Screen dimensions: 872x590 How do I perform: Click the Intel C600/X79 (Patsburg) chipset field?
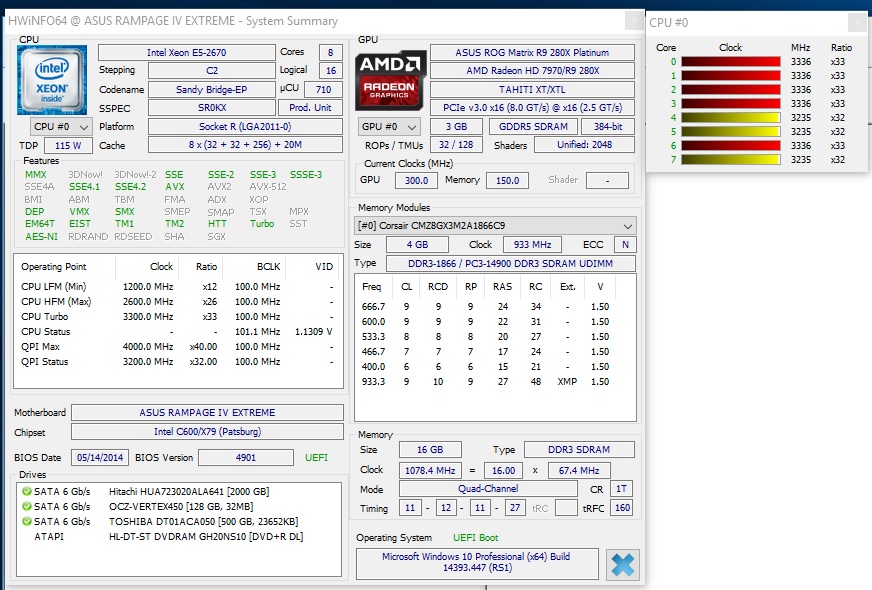pyautogui.click(x=207, y=432)
